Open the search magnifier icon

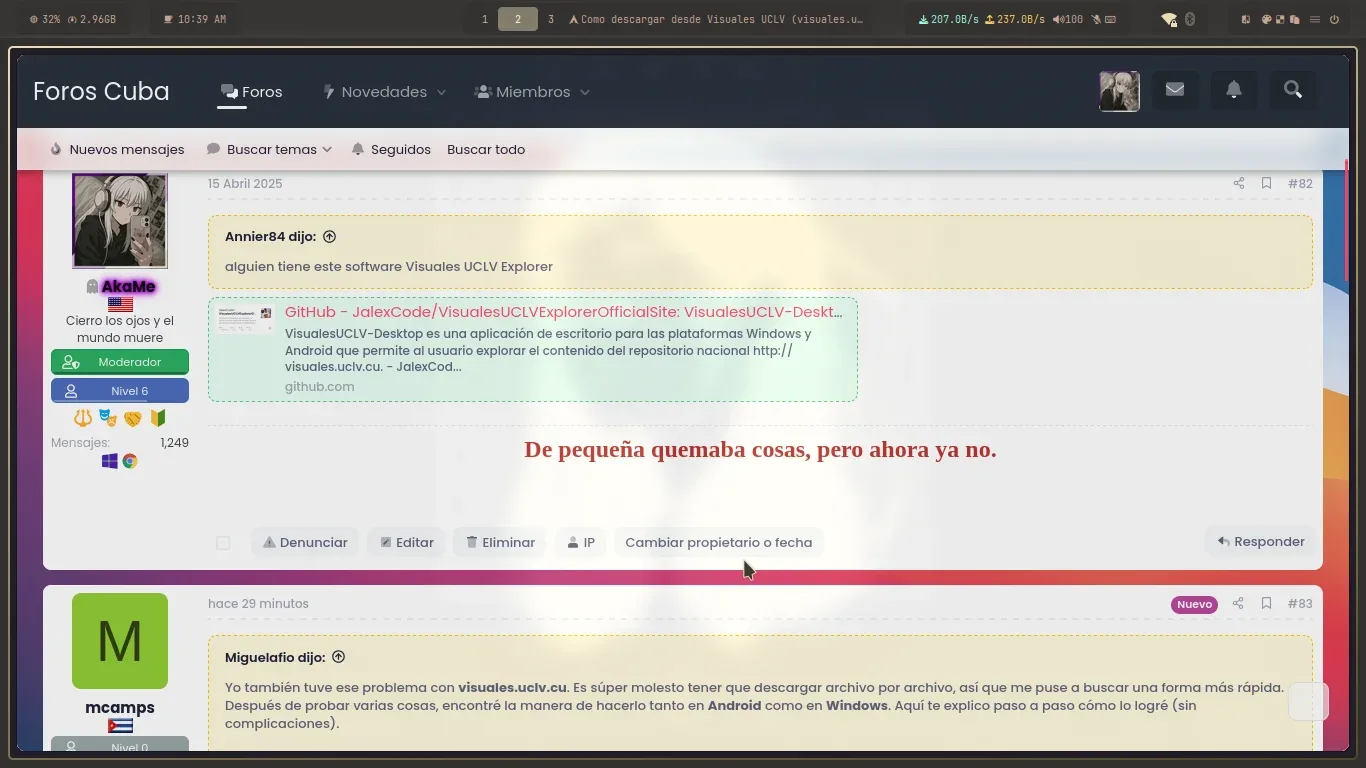pos(1293,91)
